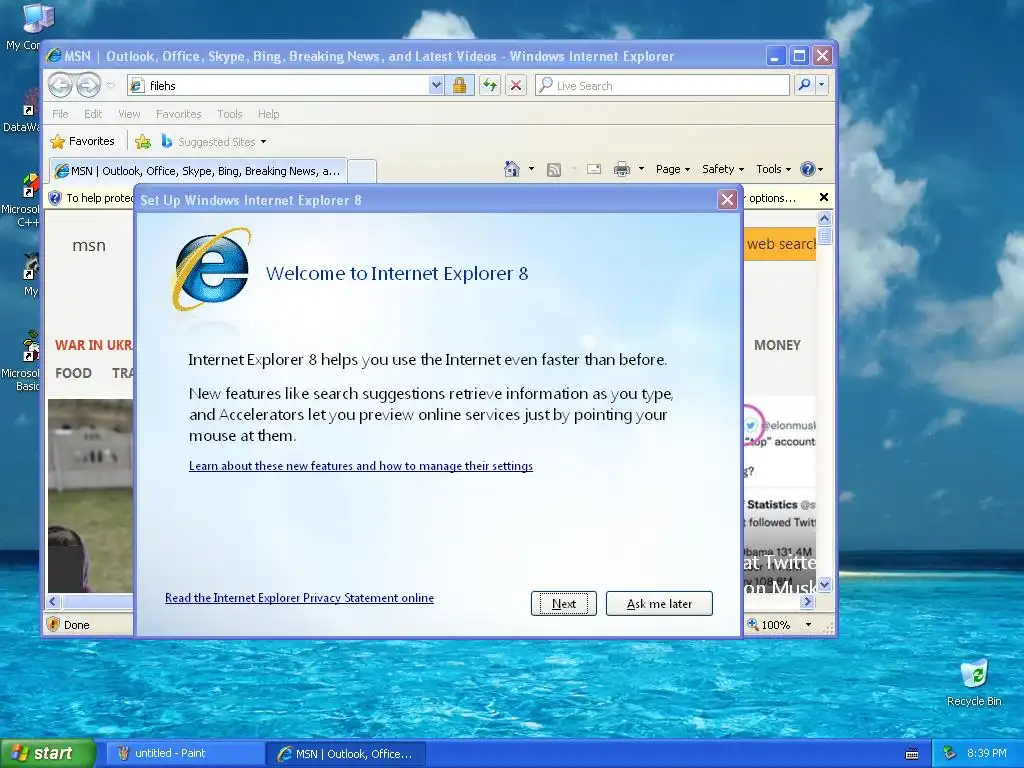
Task: Open the Edit menu
Action: [93, 114]
